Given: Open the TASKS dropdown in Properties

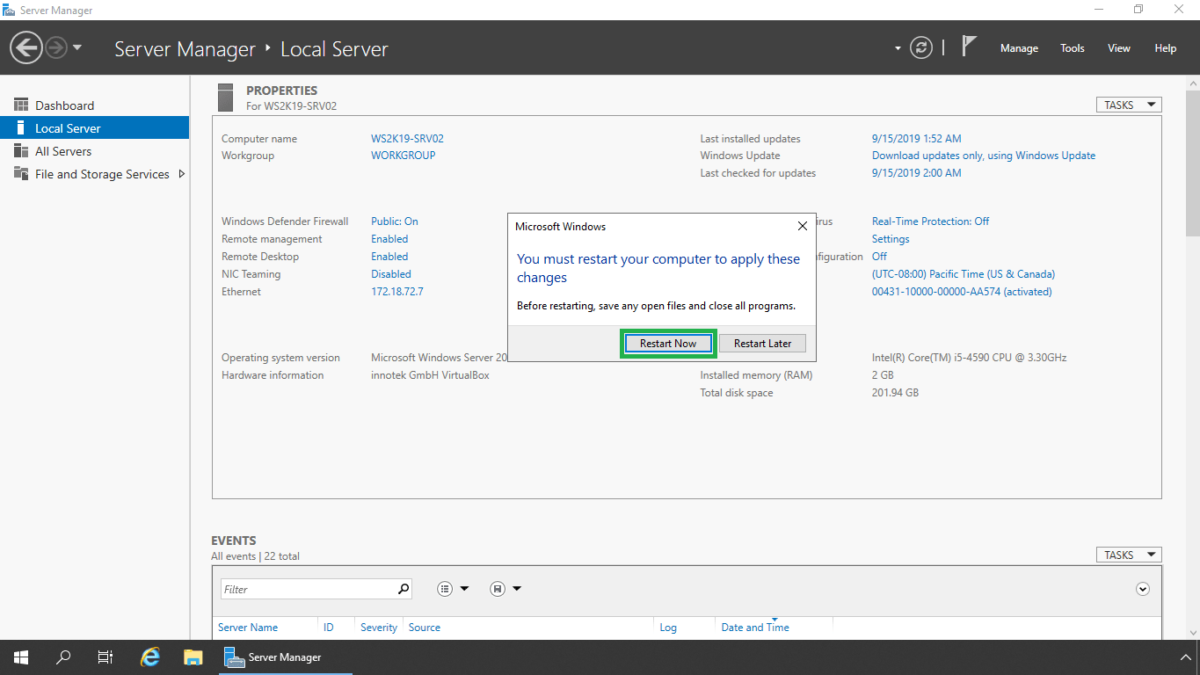Looking at the screenshot, I should tap(1128, 104).
